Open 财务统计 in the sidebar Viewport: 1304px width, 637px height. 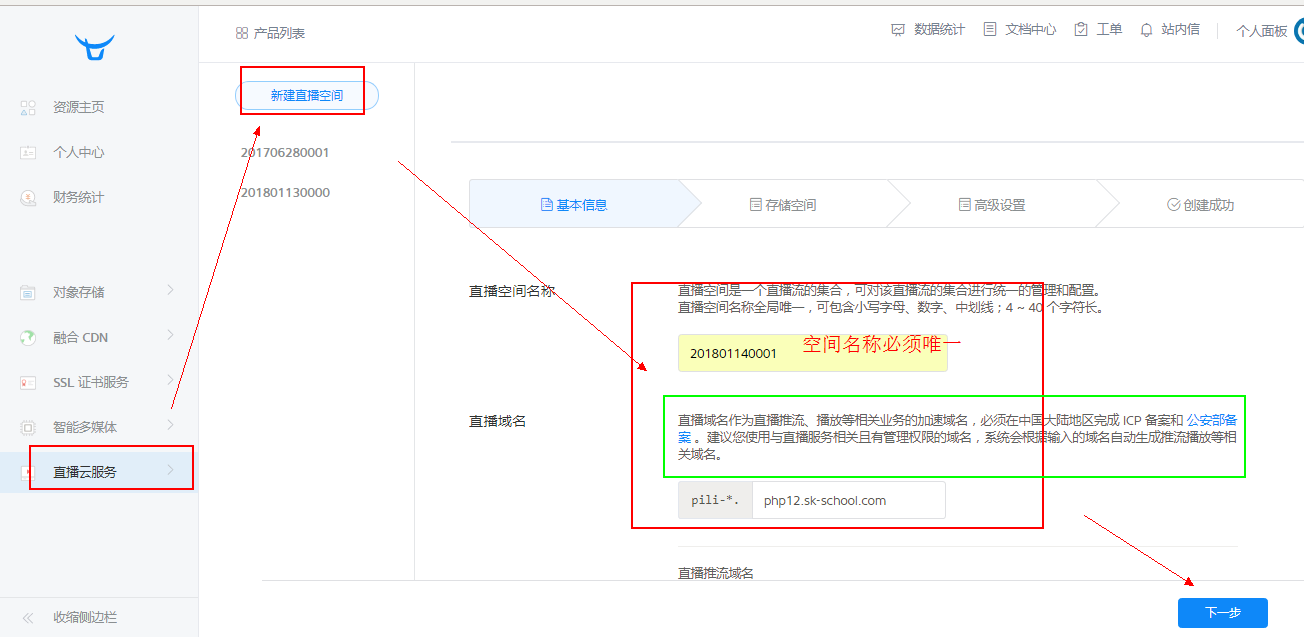point(78,197)
